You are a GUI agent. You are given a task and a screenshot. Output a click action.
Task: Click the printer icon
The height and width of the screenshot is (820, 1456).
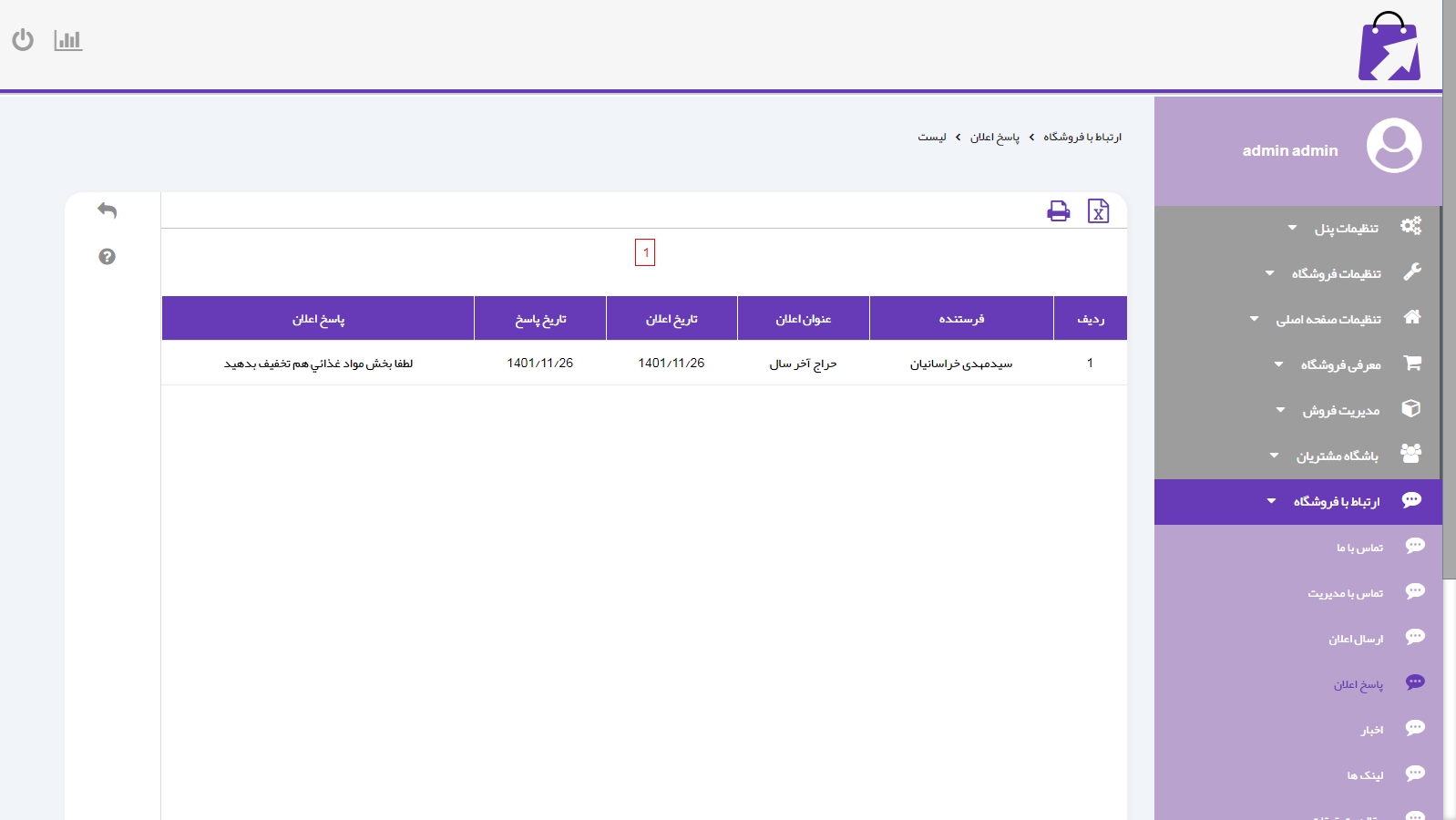click(x=1058, y=211)
